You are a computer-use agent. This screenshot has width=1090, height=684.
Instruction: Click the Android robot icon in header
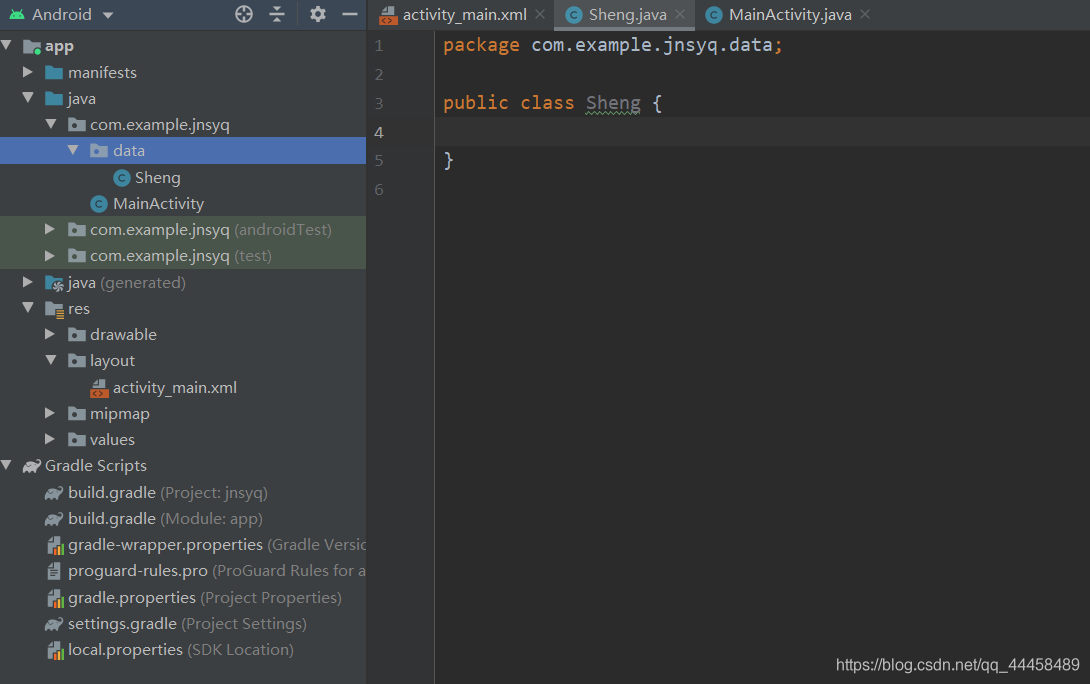(17, 15)
